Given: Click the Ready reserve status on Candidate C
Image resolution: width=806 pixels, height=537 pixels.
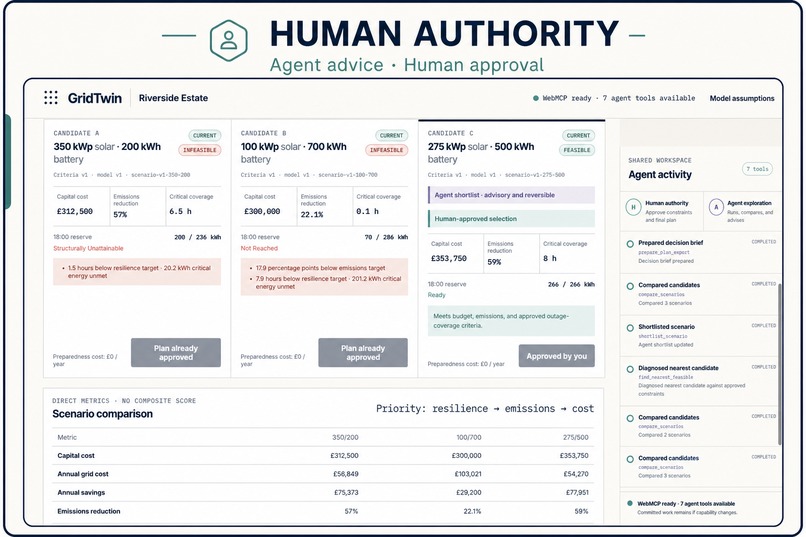Looking at the screenshot, I should tap(436, 295).
